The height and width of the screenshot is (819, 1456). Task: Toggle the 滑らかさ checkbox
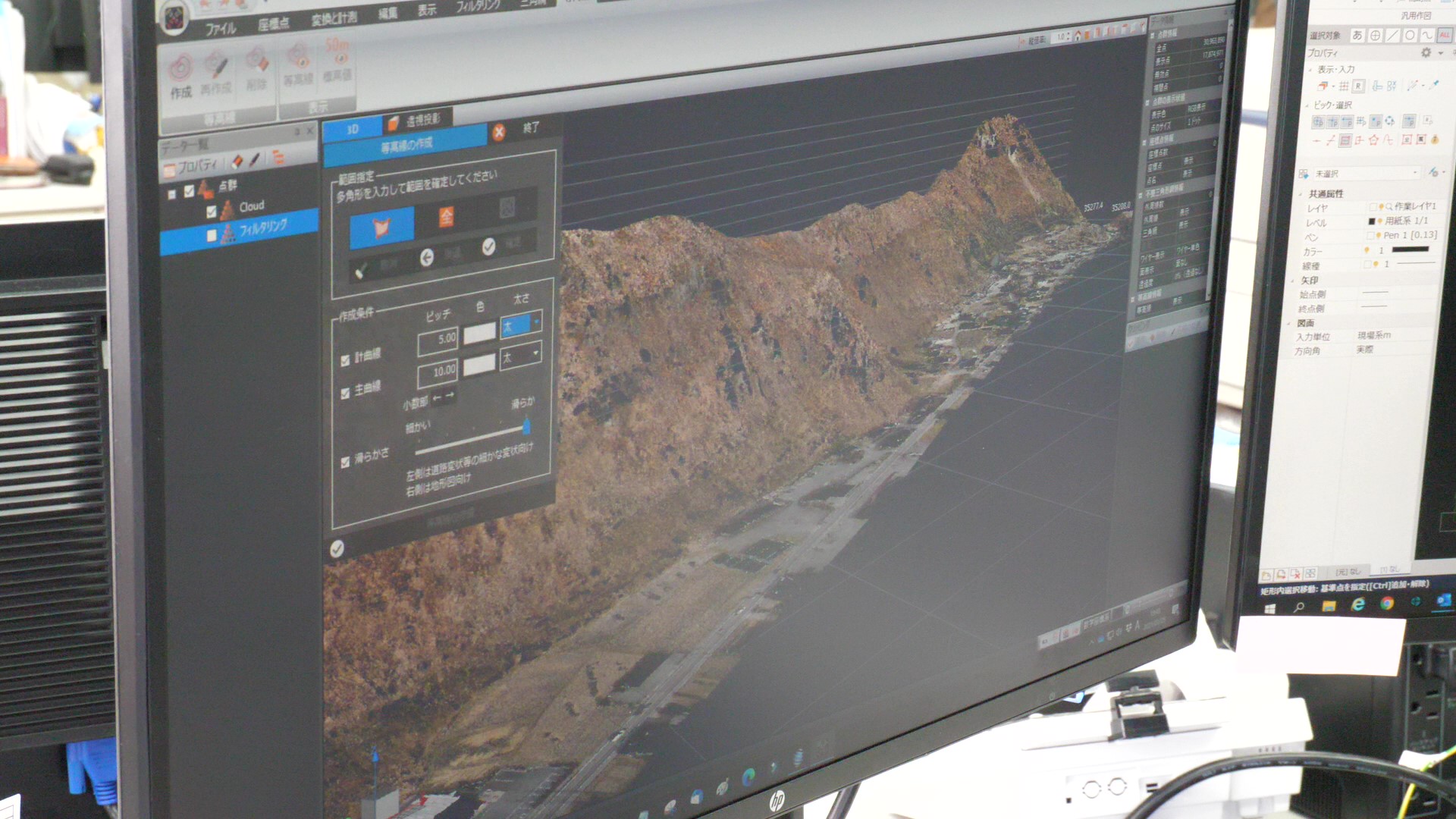click(346, 461)
